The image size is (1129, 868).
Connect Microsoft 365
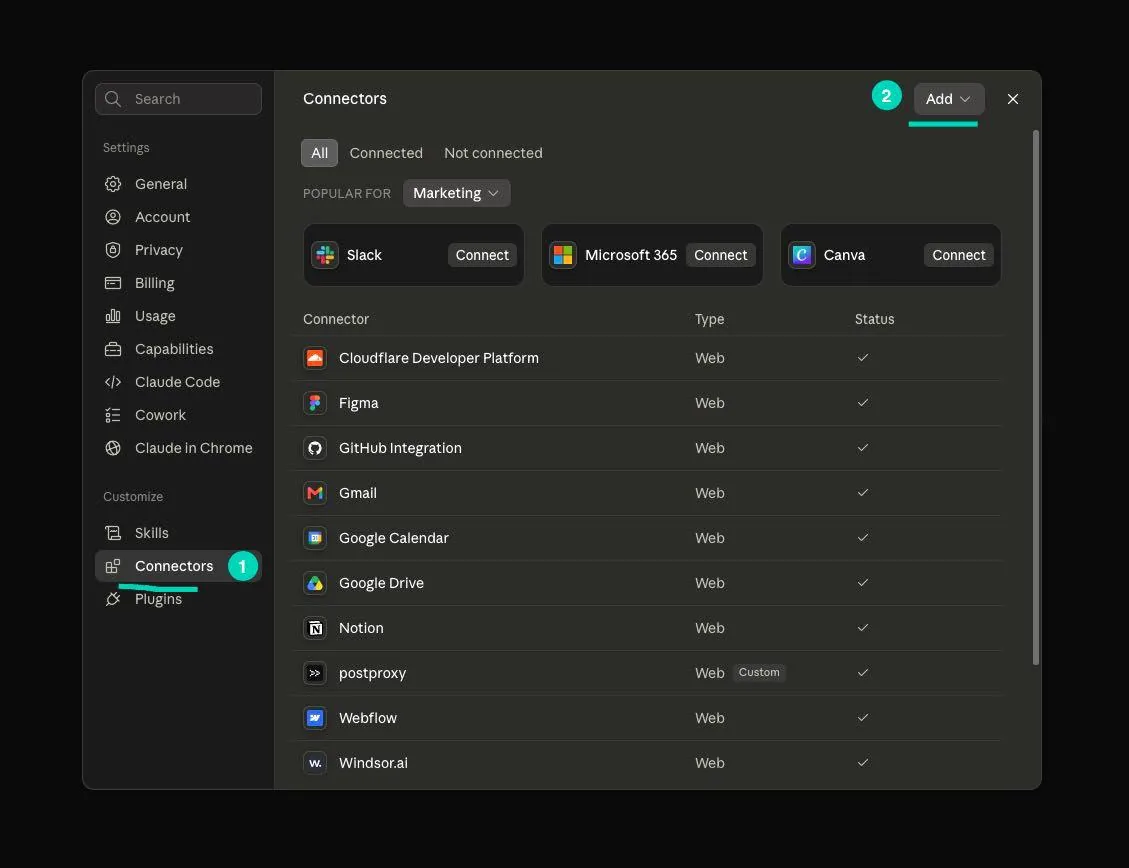pyautogui.click(x=720, y=255)
